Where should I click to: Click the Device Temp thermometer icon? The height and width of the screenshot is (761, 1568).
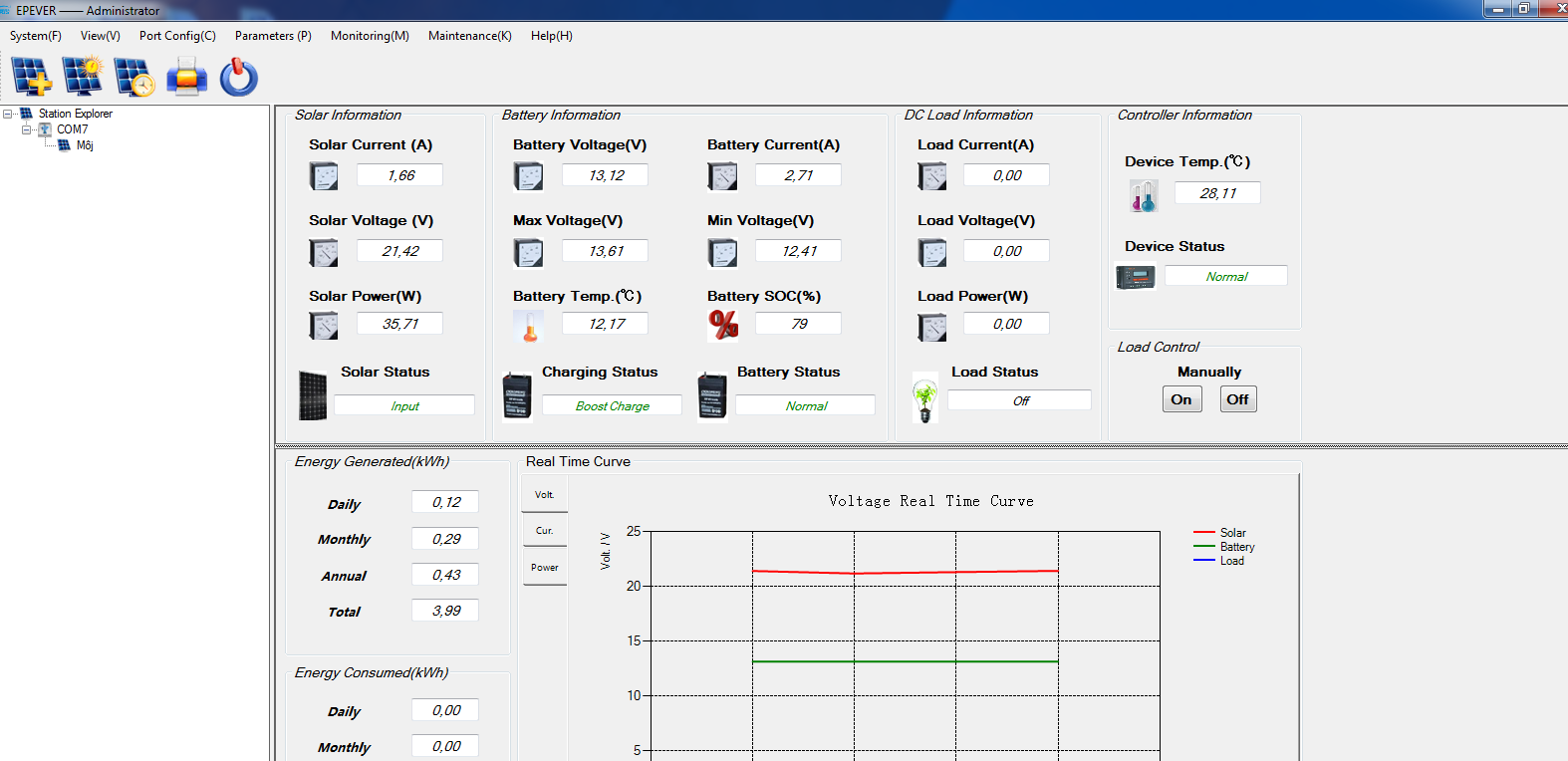click(x=1144, y=195)
